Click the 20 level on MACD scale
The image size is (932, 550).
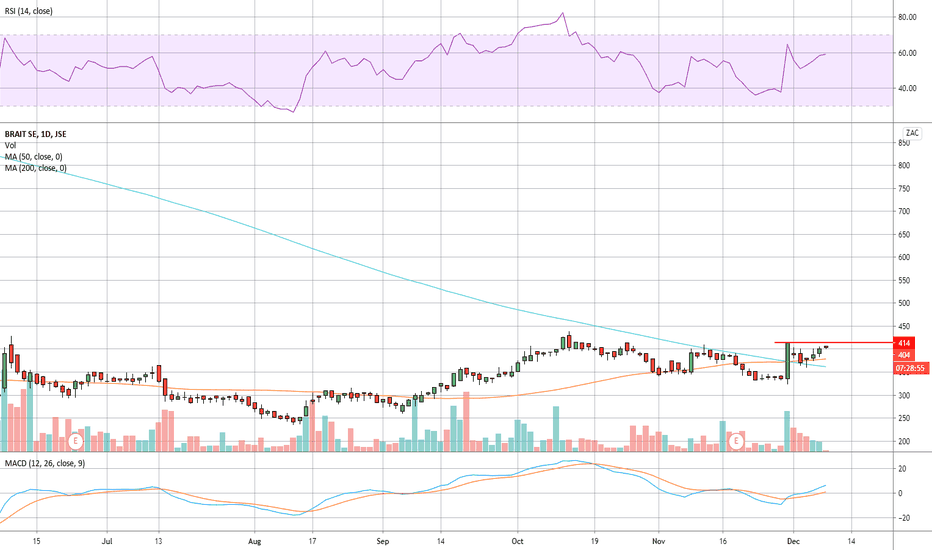[x=902, y=469]
